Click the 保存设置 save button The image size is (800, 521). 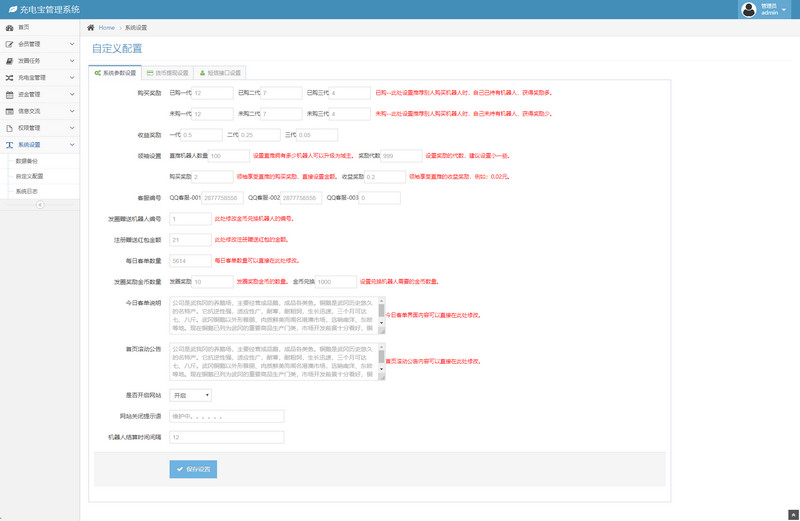point(193,469)
